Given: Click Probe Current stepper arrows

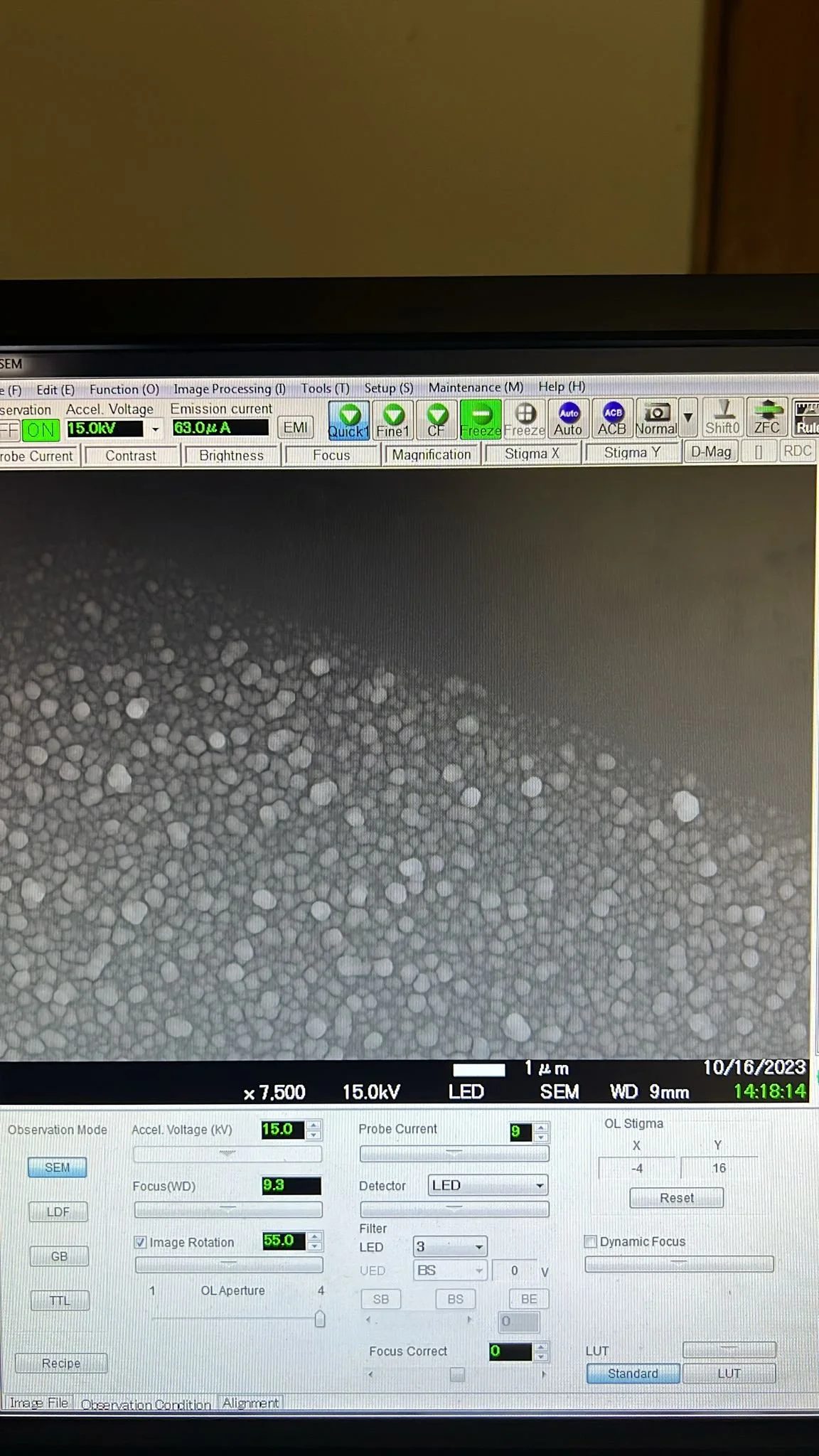Looking at the screenshot, I should (x=541, y=1132).
